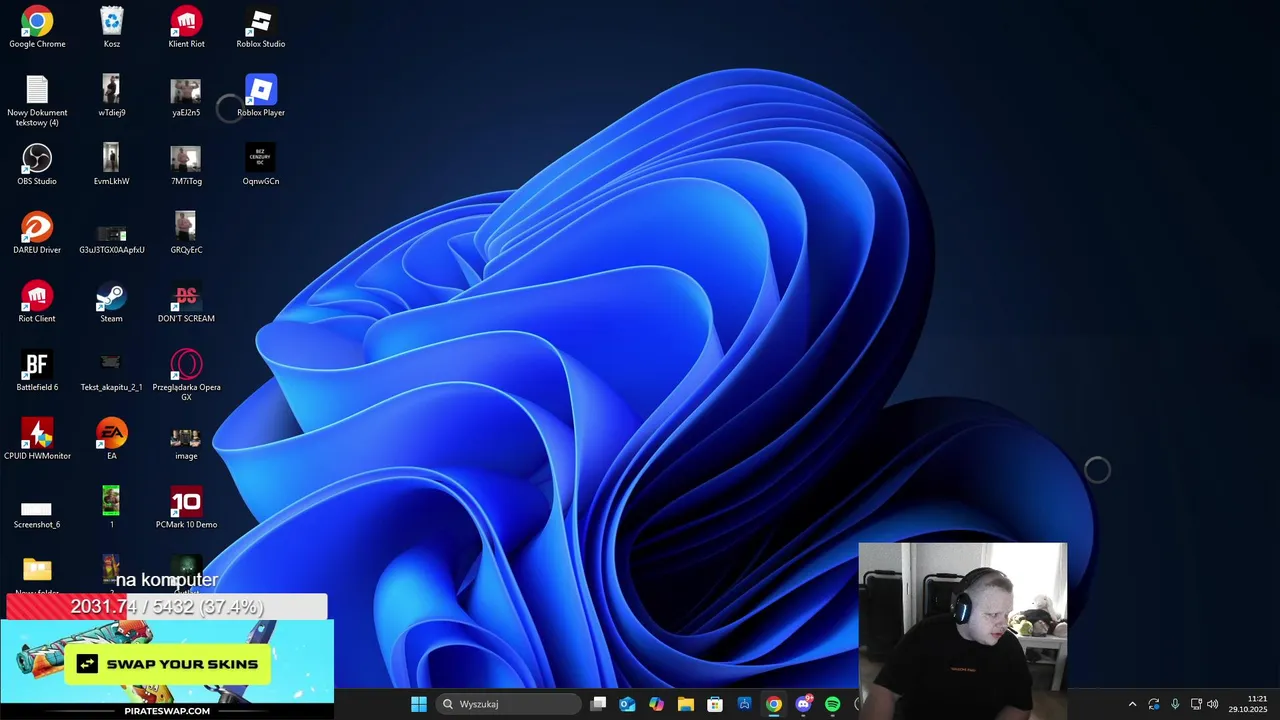This screenshot has height=720, width=1280.
Task: Open the yaEJ2n5 image file
Action: click(x=186, y=96)
